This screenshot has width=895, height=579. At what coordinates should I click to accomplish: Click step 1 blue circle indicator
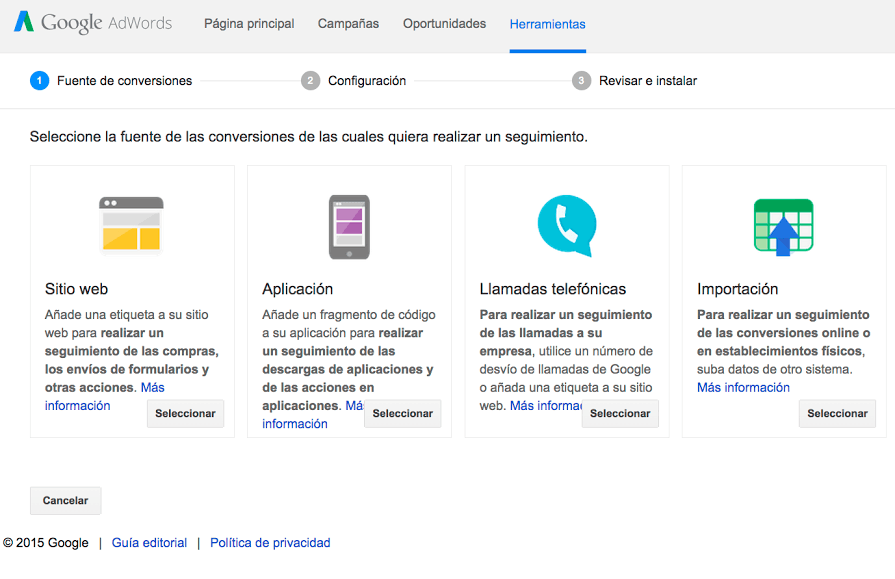(x=39, y=81)
